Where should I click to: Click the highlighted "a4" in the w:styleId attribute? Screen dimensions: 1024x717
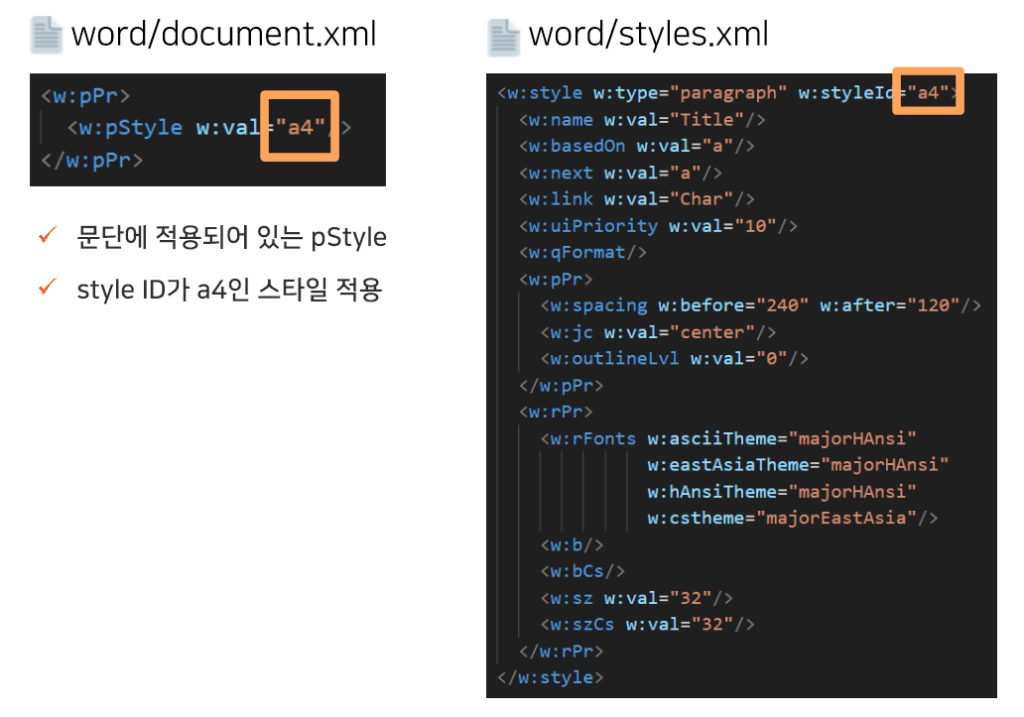pos(928,93)
